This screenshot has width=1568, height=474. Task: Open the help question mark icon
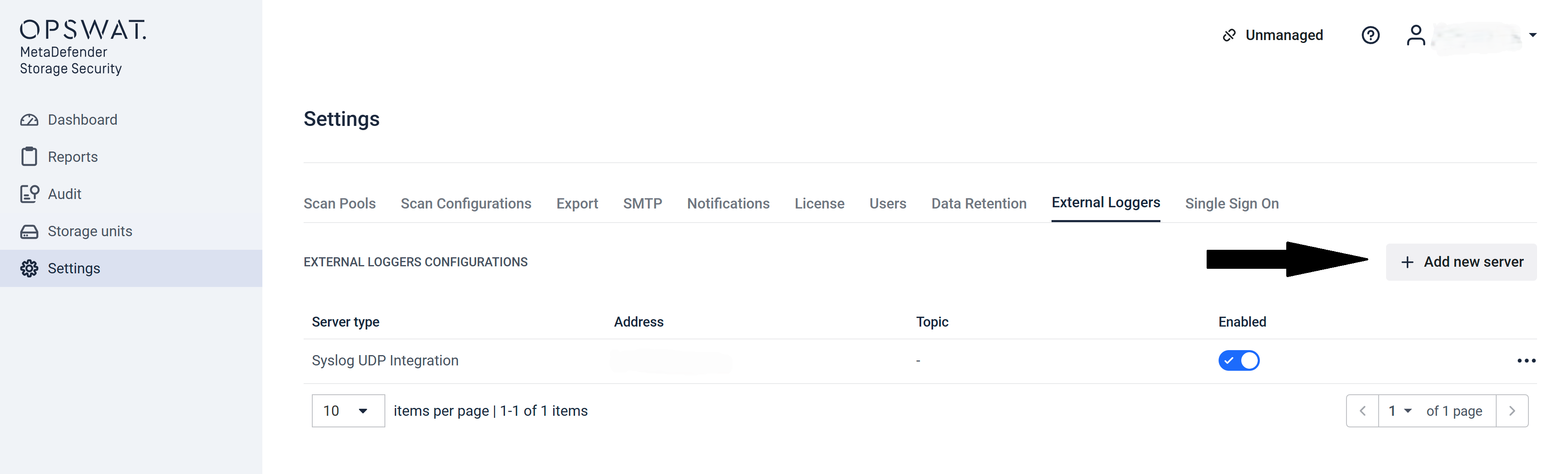point(1370,36)
